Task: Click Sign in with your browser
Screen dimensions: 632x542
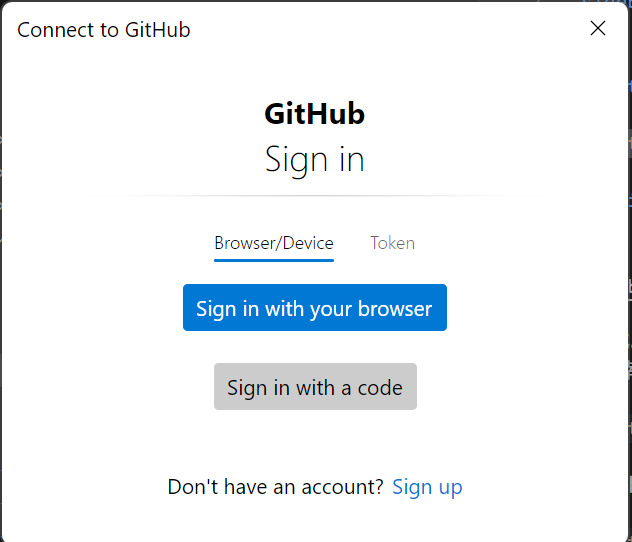Action: point(314,308)
